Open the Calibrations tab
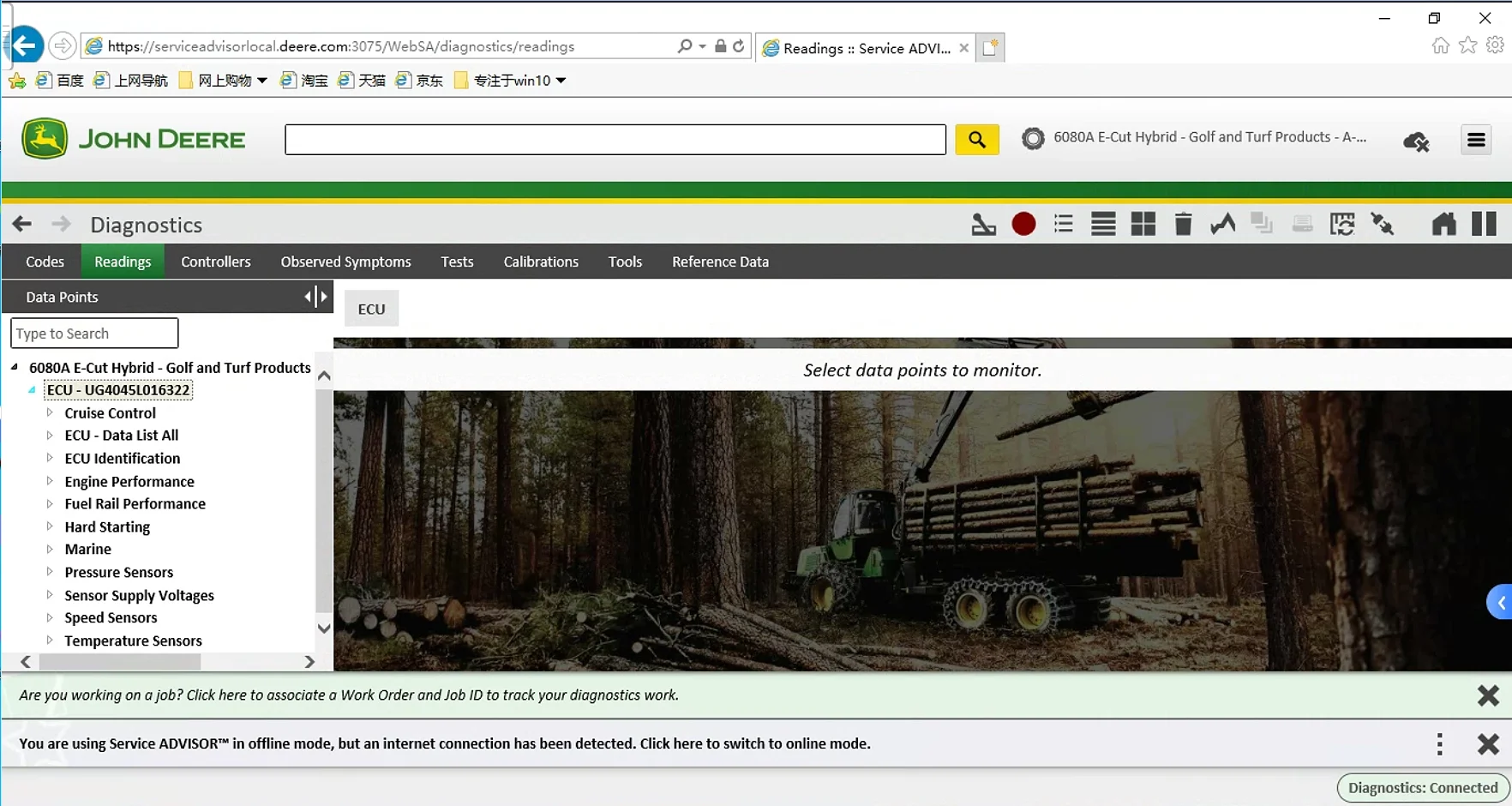The width and height of the screenshot is (1512, 806). pyautogui.click(x=541, y=262)
